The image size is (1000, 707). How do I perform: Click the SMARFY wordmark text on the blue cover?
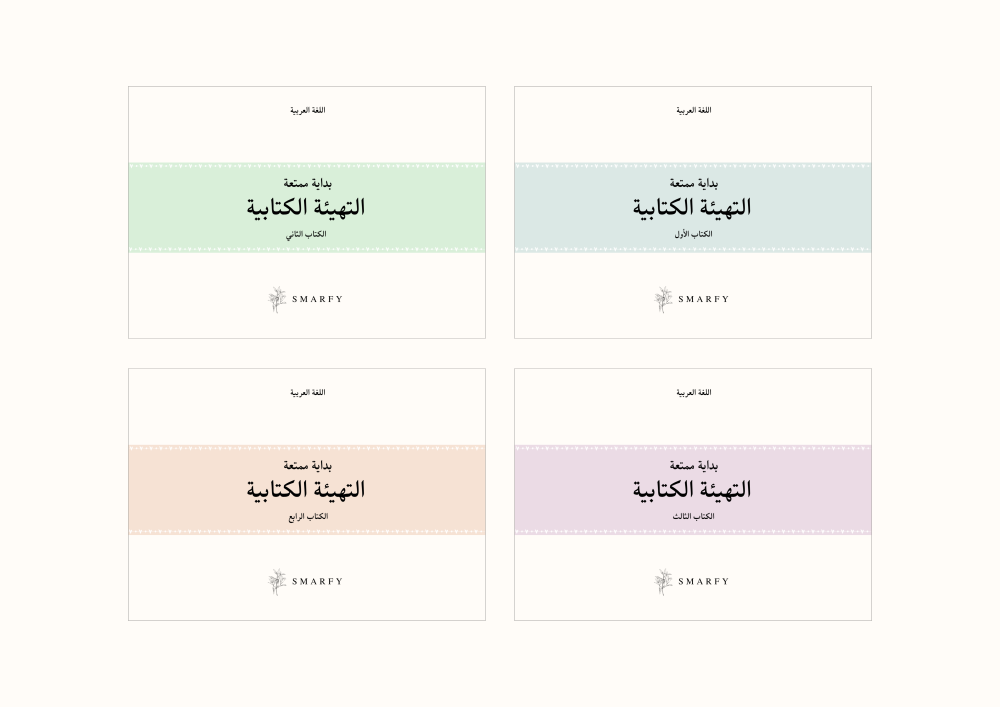tap(704, 299)
